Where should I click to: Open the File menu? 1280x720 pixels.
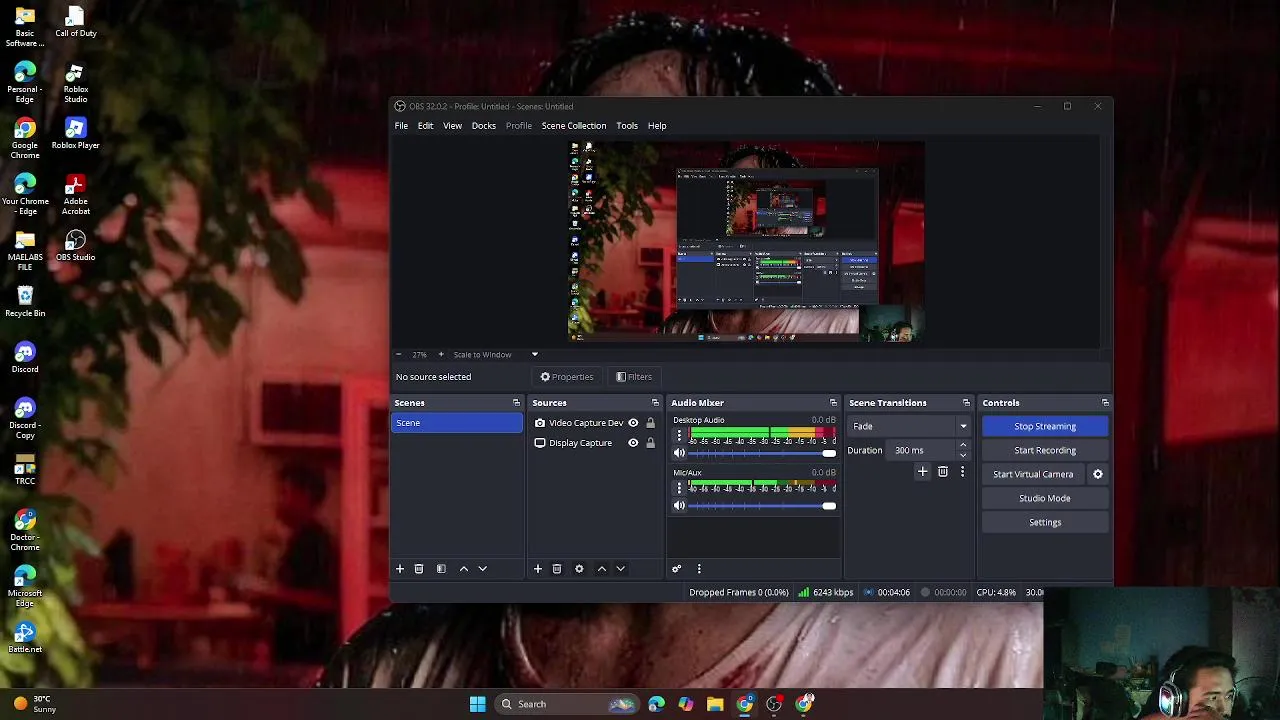pyautogui.click(x=401, y=126)
